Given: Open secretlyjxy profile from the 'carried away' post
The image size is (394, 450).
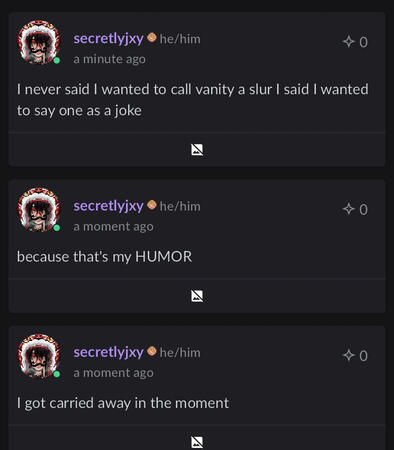Looking at the screenshot, I should pyautogui.click(x=109, y=352).
